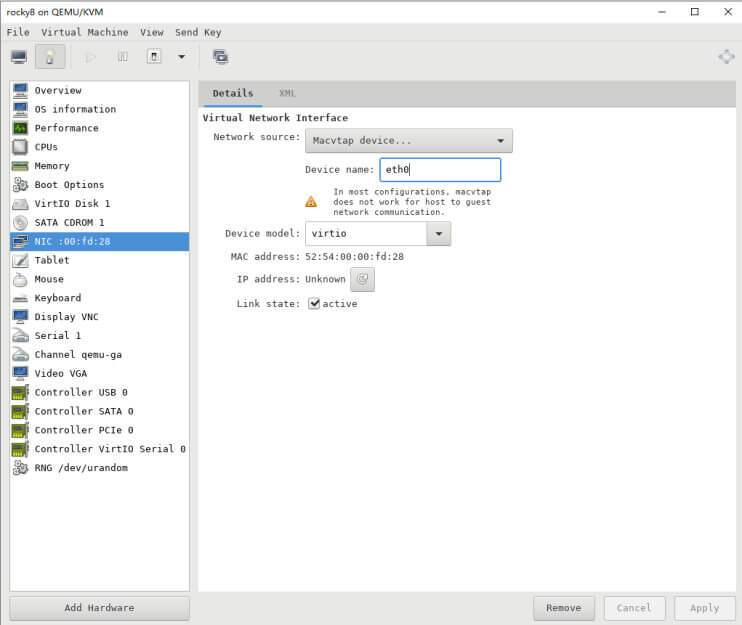The height and width of the screenshot is (625, 742).
Task: Select Serial 1 icon
Action: 20,335
